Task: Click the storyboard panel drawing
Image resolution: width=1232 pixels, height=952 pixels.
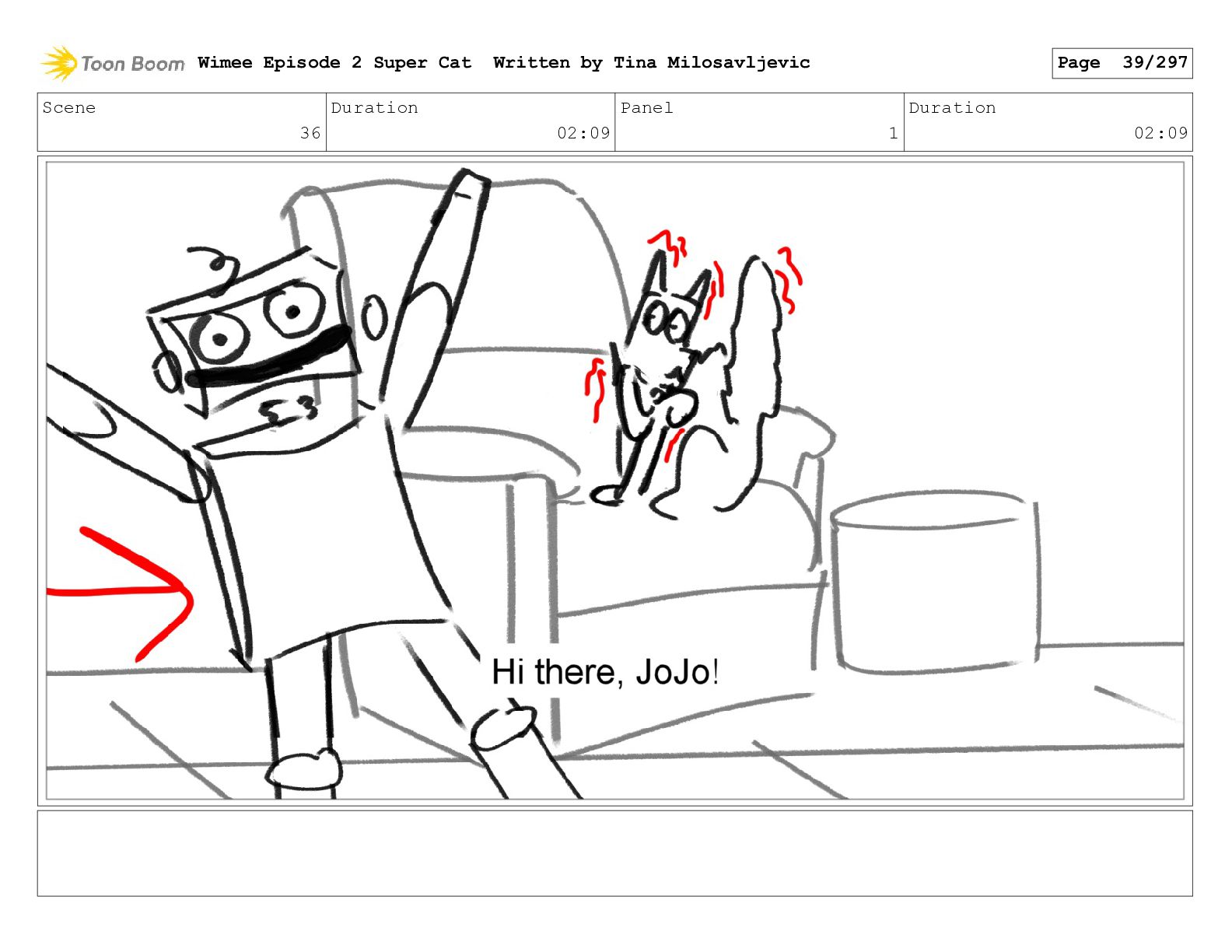Action: click(x=614, y=480)
